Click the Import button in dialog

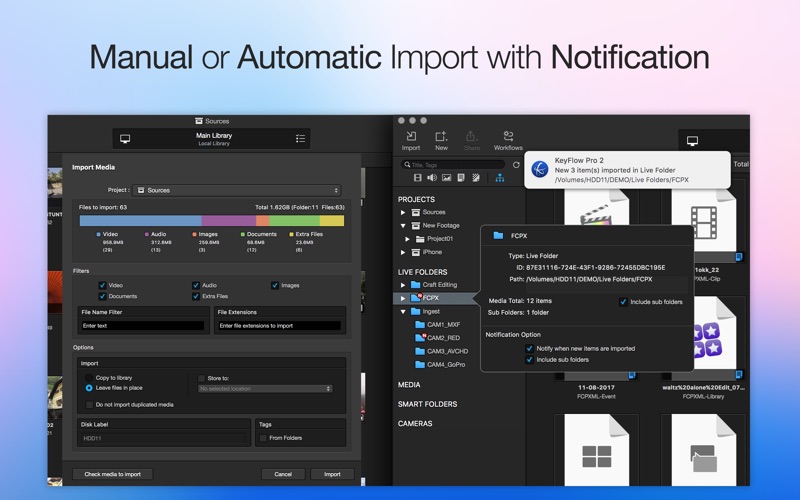pos(332,474)
